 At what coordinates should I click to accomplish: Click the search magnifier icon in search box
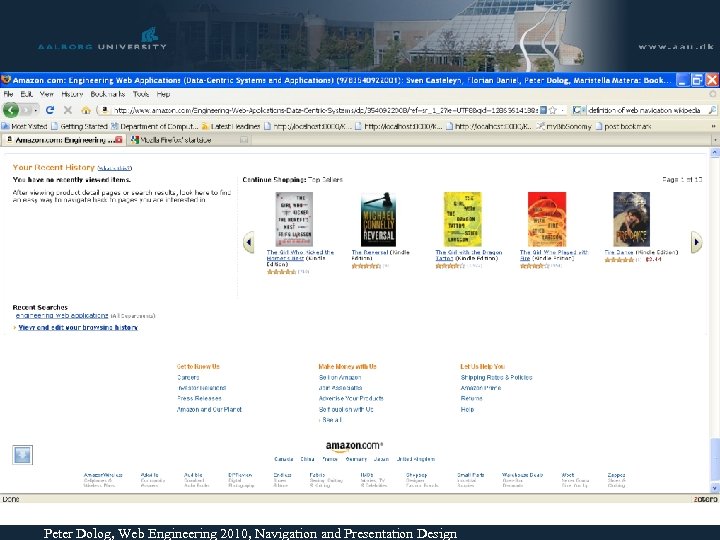pos(712,110)
